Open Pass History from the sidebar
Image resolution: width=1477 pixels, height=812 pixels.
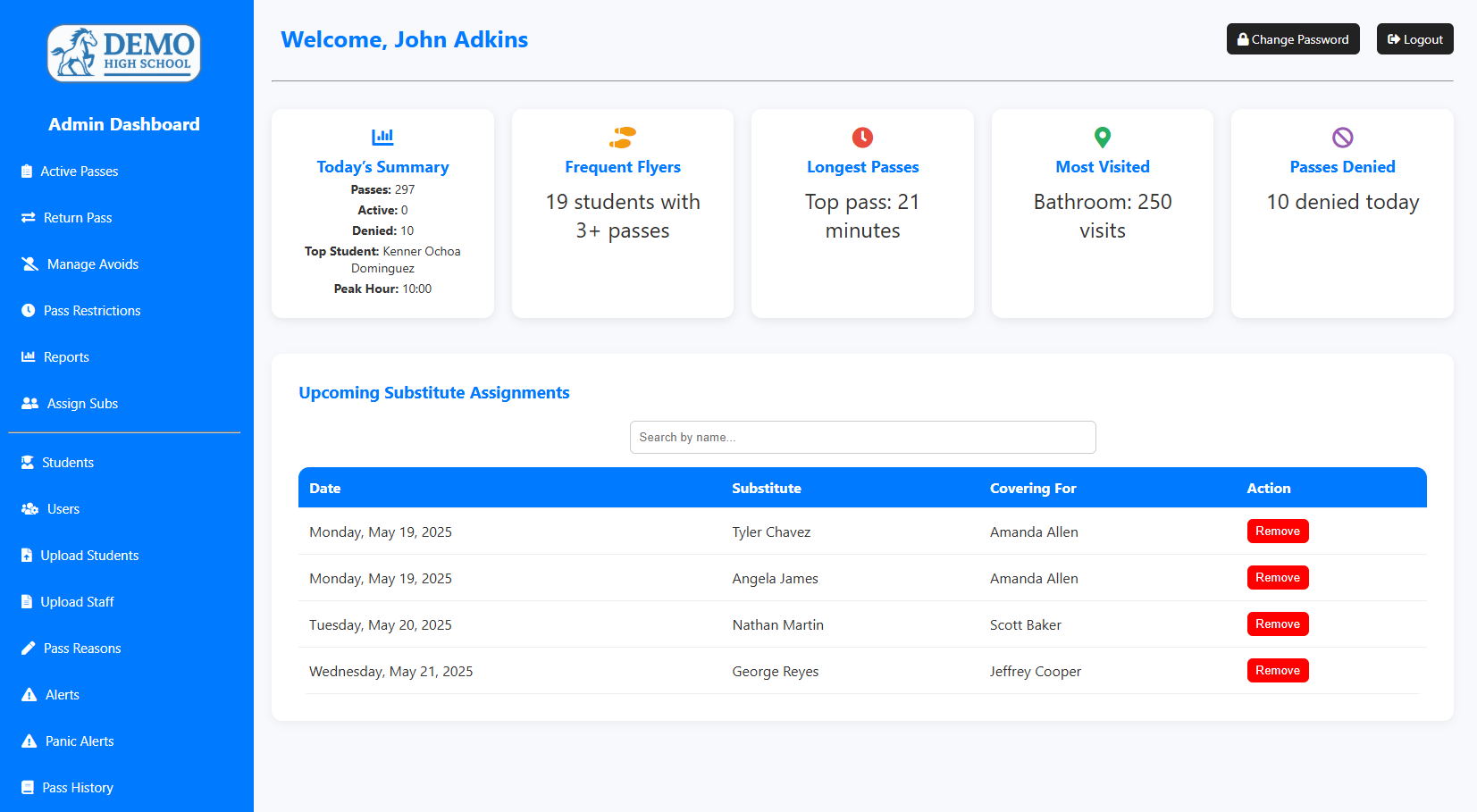click(x=77, y=787)
